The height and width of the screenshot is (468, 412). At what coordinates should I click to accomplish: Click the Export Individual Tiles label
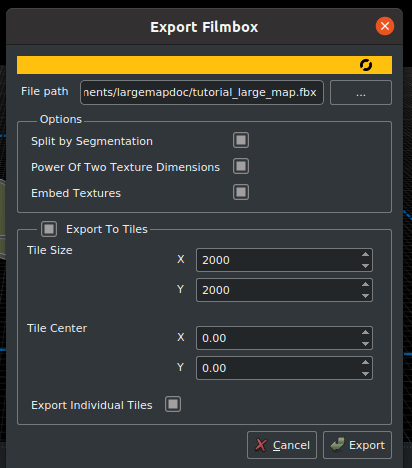pos(92,405)
